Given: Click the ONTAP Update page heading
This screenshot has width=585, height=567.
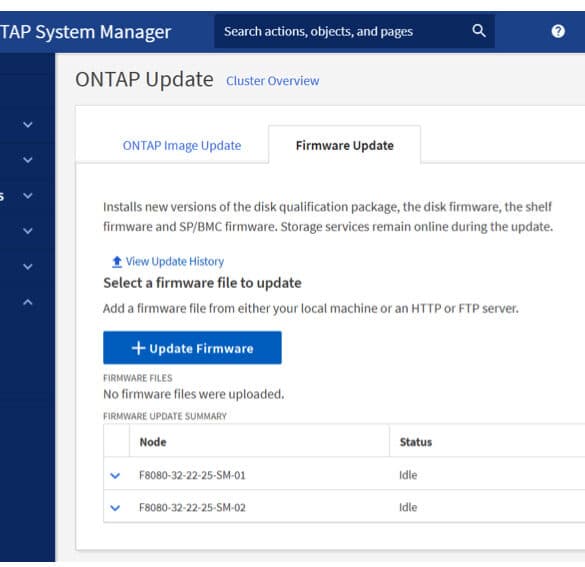Looking at the screenshot, I should (144, 80).
